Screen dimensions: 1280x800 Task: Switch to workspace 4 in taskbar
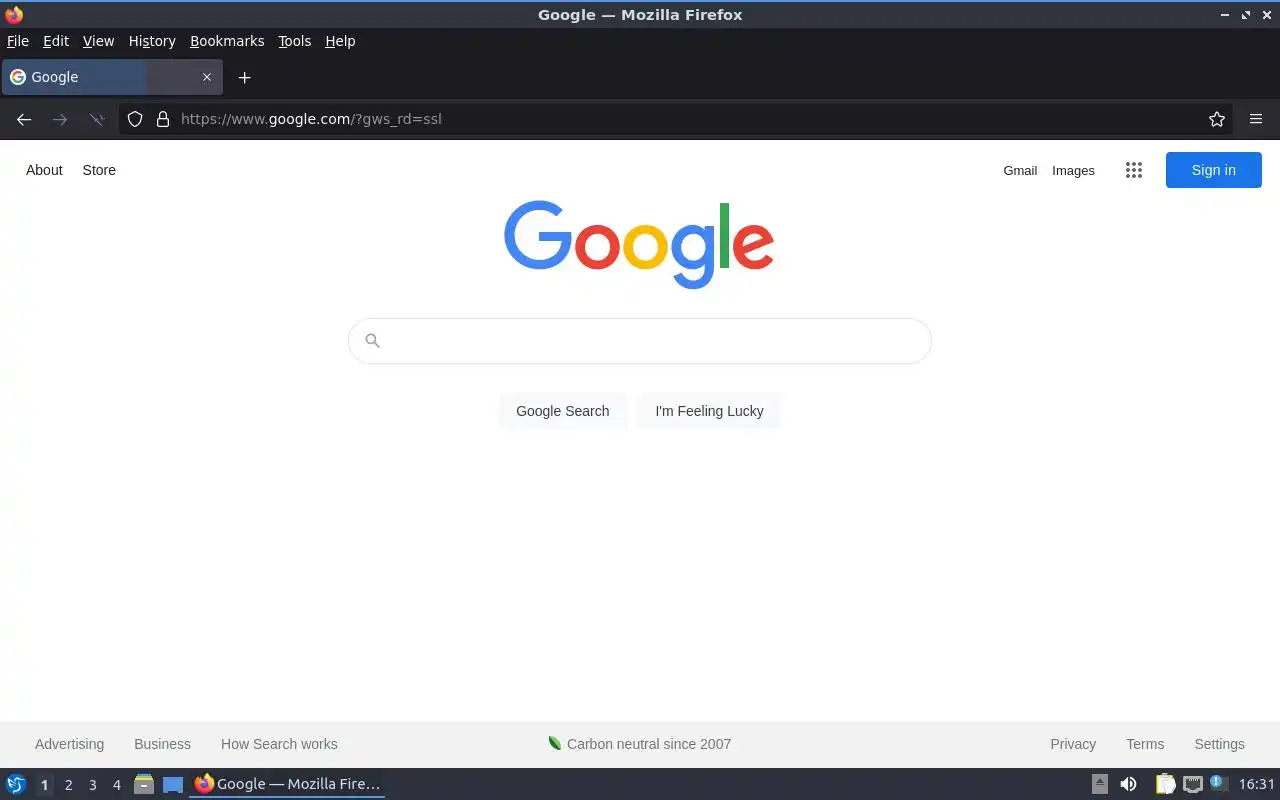(x=116, y=785)
